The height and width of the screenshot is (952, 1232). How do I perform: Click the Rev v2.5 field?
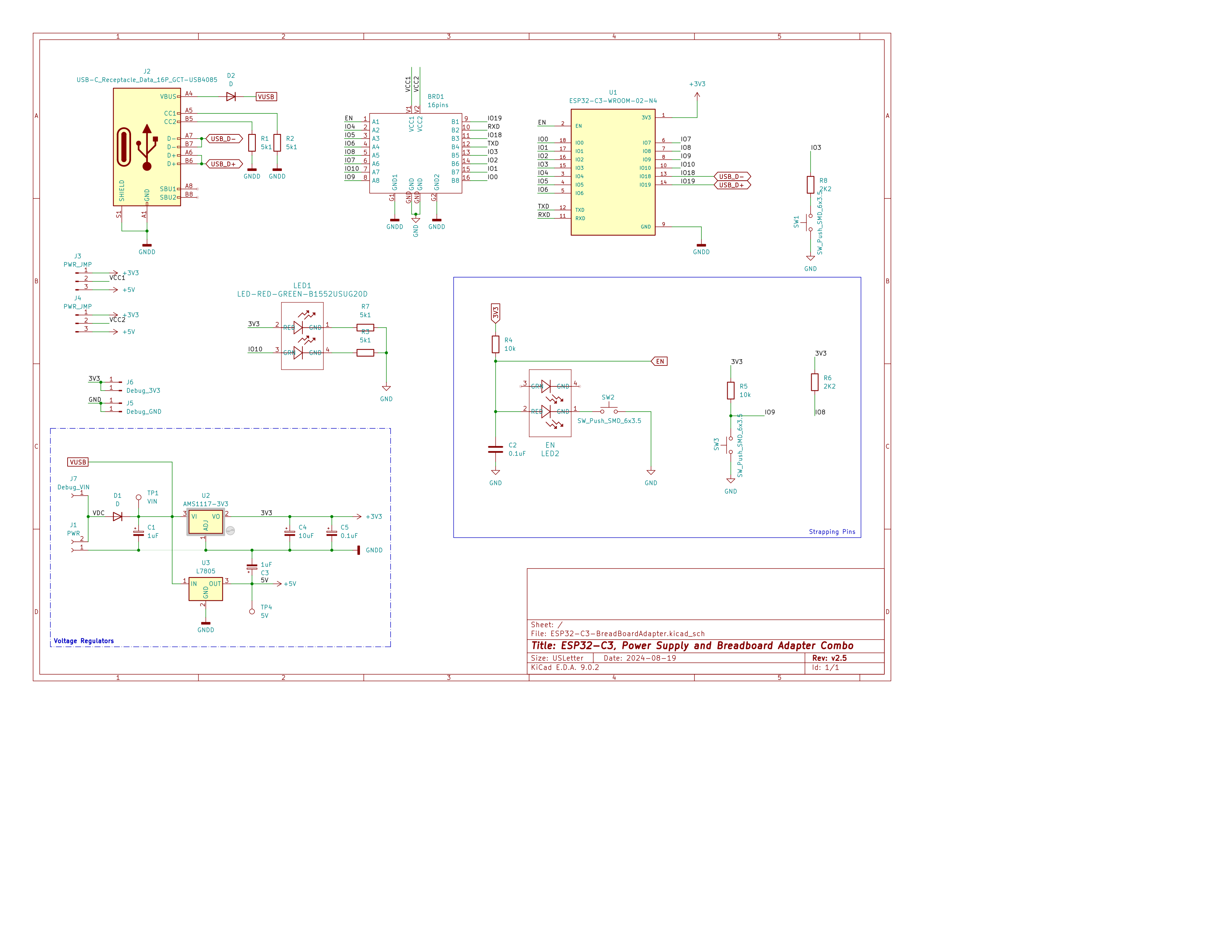coord(829,658)
